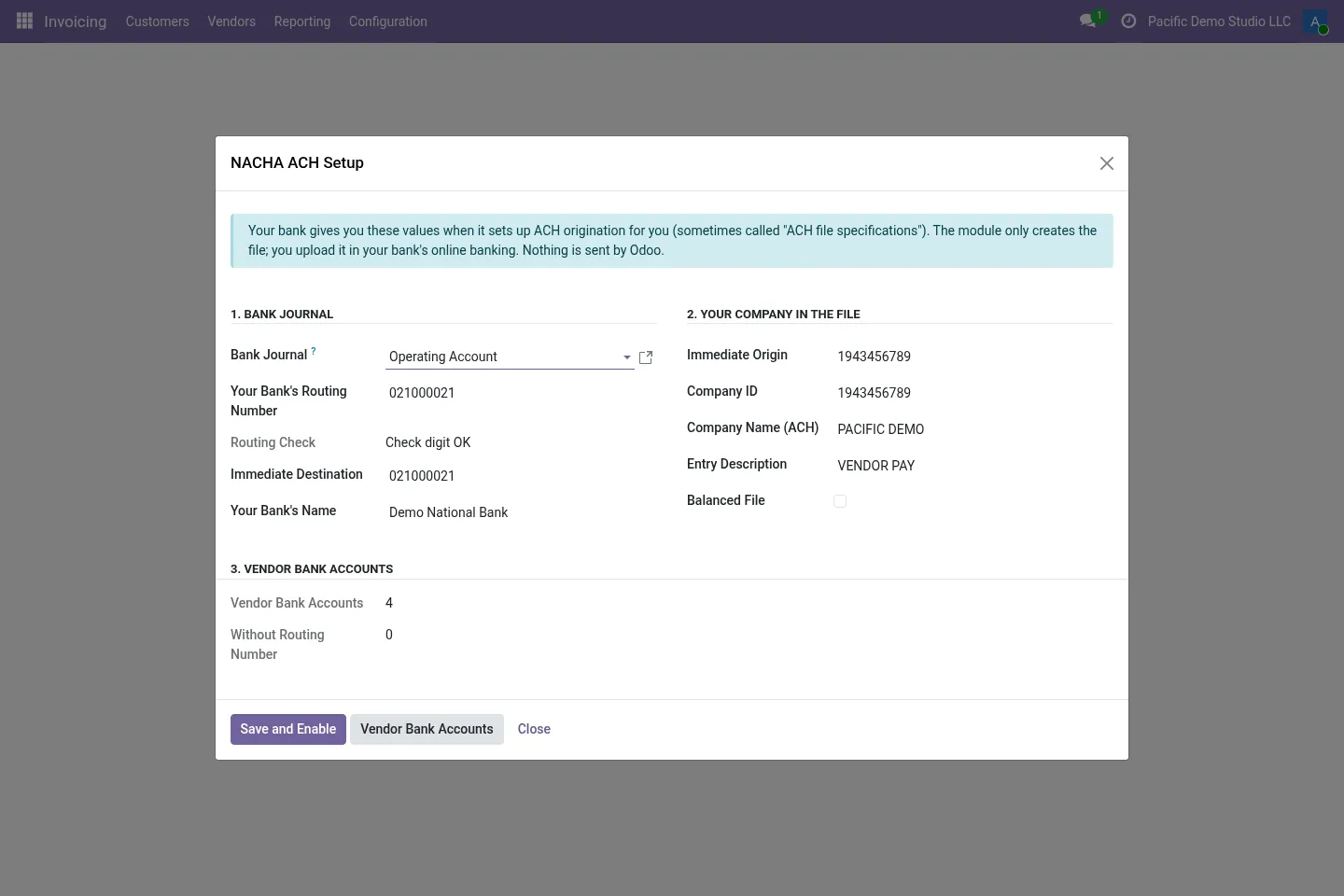Click the Vendor Bank Accounts button
Screen dimensions: 1344x896
click(427, 729)
